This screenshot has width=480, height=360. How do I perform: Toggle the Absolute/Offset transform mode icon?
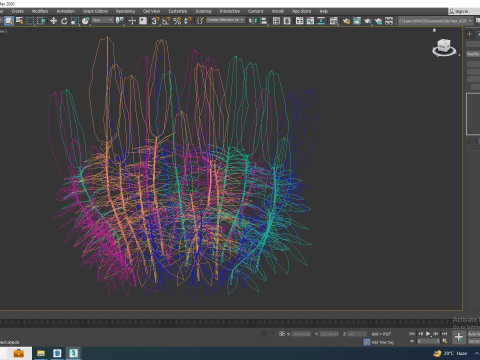click(x=282, y=333)
